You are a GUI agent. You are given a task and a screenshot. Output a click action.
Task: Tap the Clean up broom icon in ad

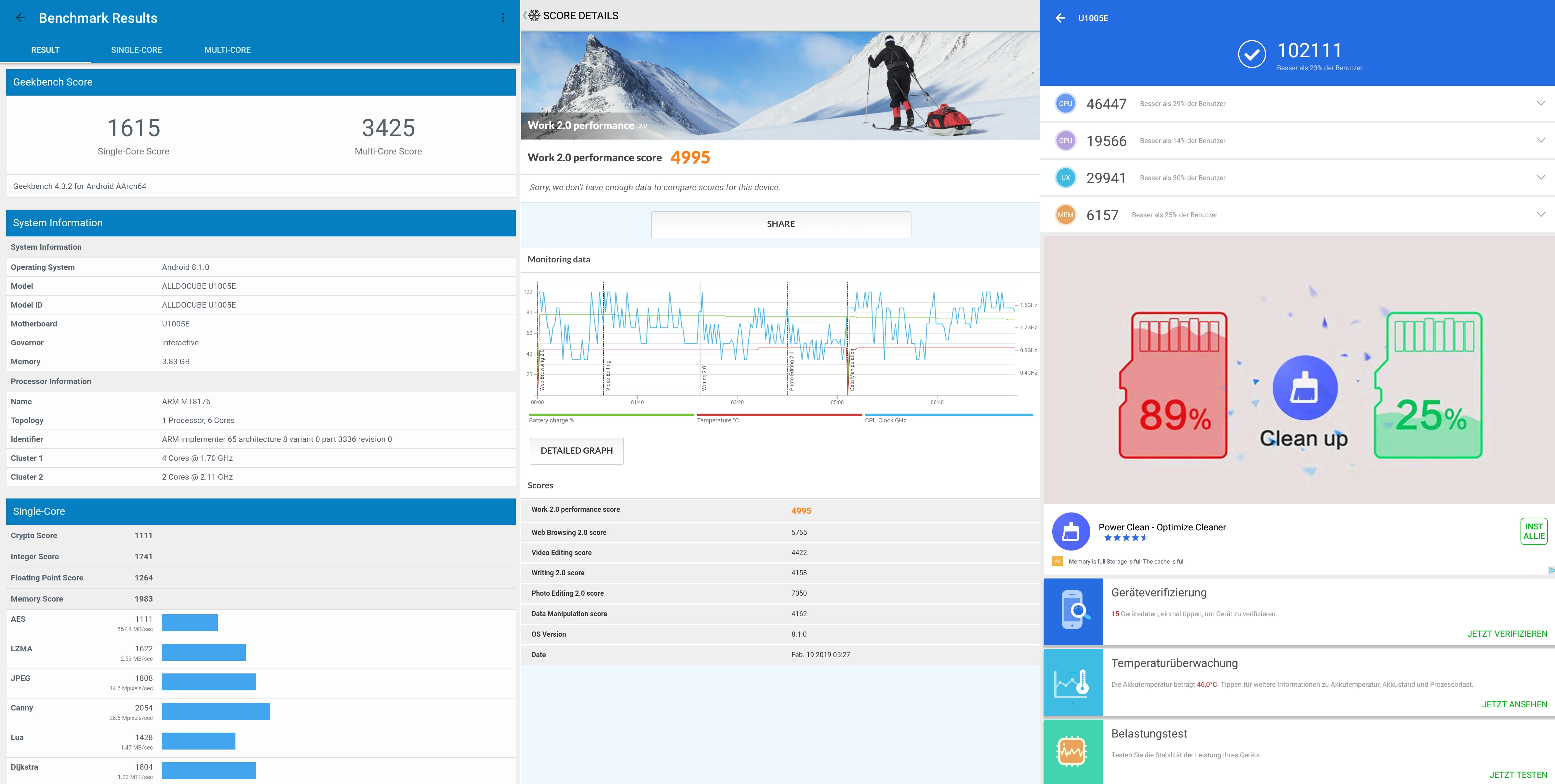coord(1305,388)
